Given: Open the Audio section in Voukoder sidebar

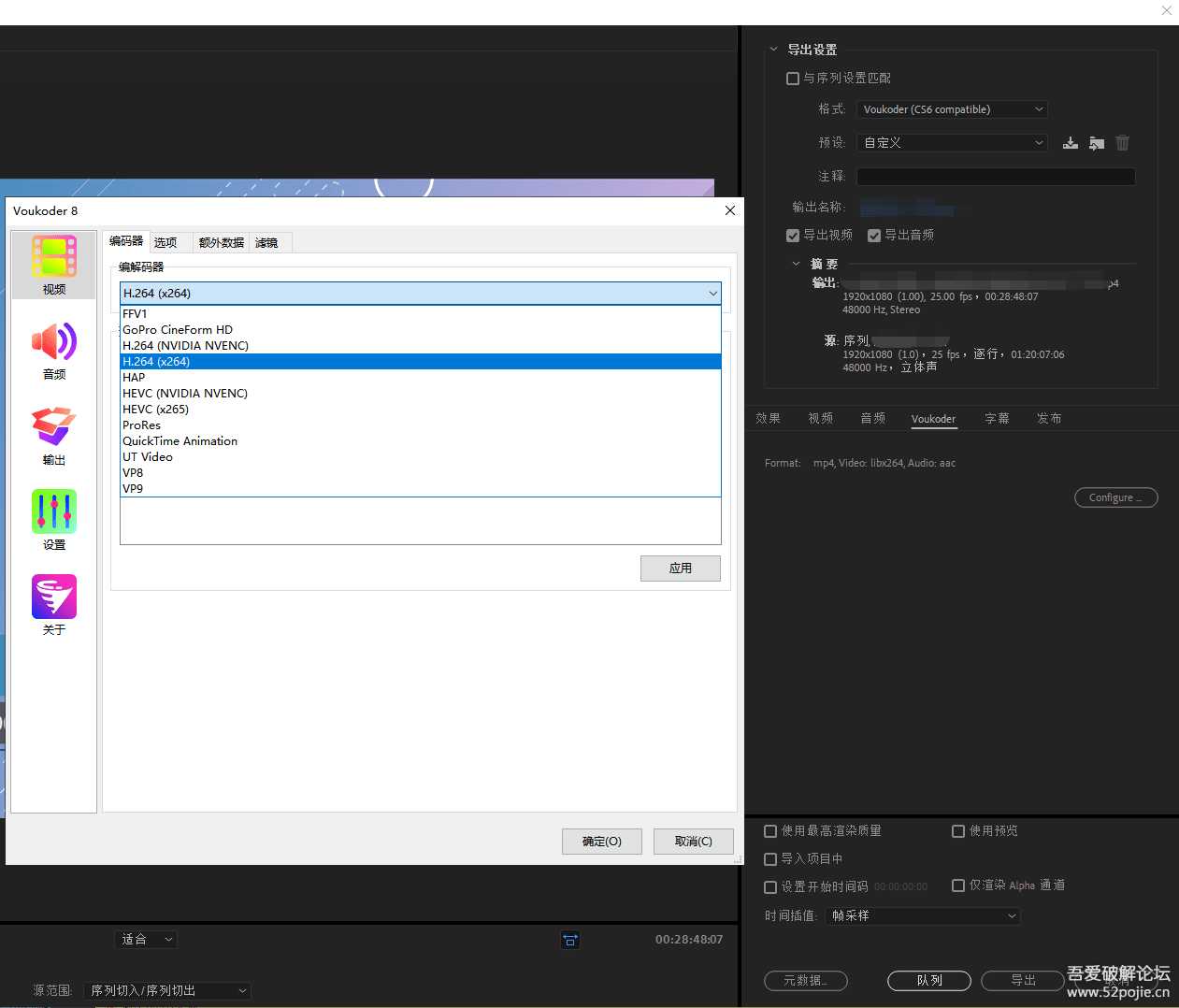Looking at the screenshot, I should [x=54, y=351].
